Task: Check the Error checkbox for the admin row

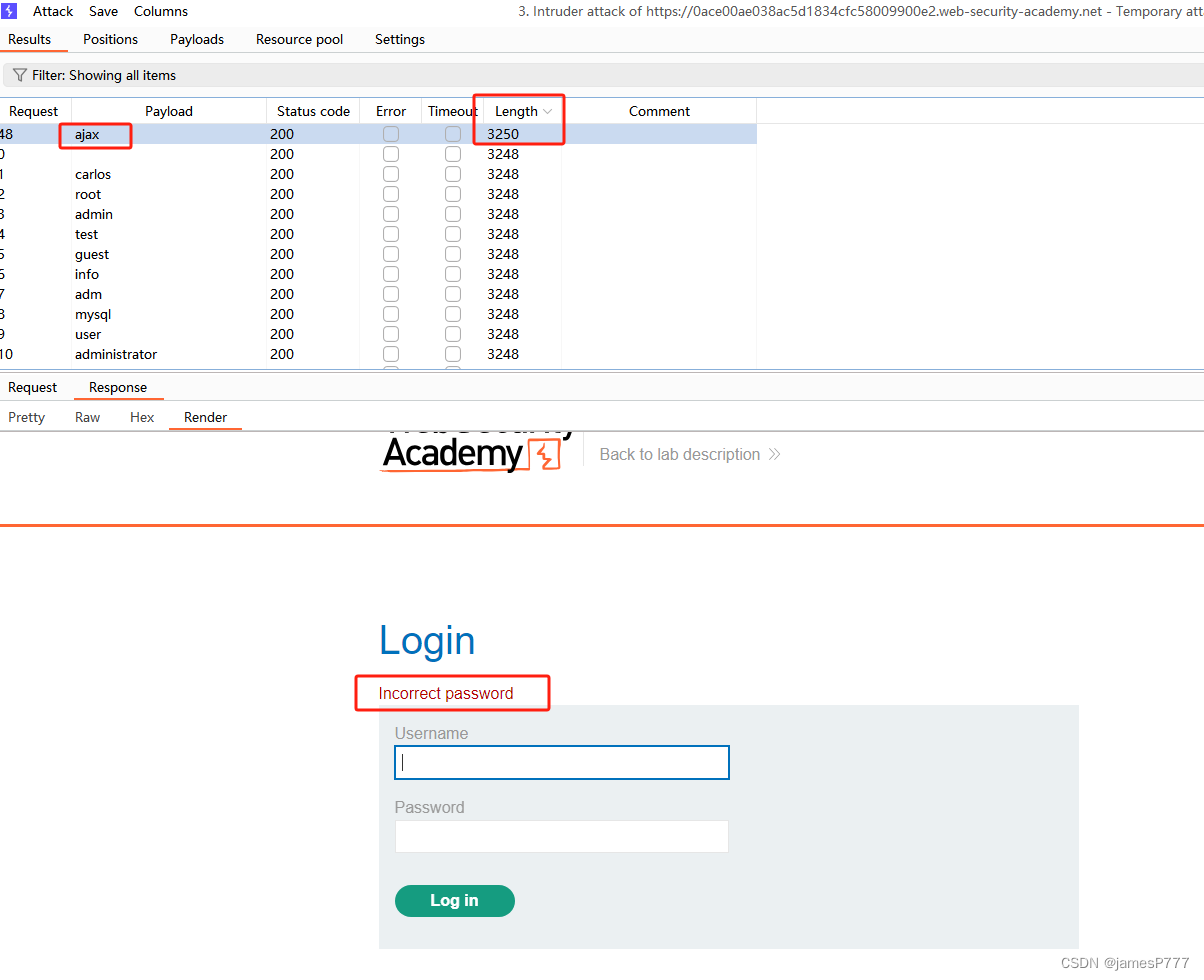Action: (x=390, y=214)
